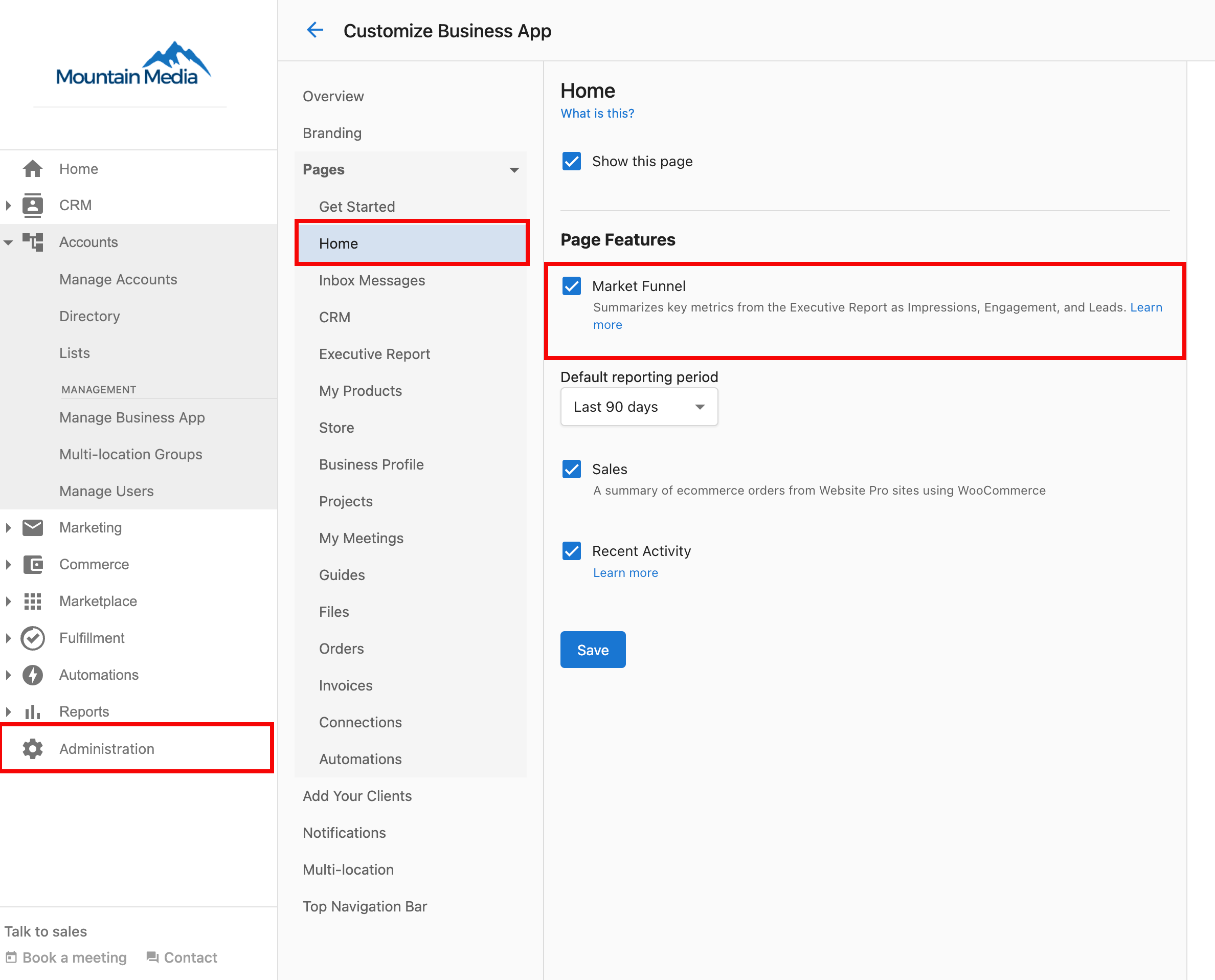Open Lists under Accounts

(75, 353)
